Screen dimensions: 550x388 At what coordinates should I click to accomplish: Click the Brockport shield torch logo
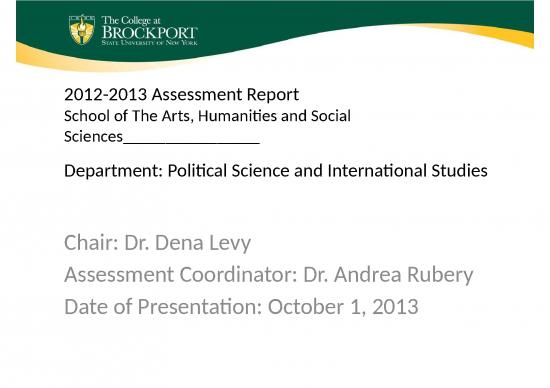point(82,29)
